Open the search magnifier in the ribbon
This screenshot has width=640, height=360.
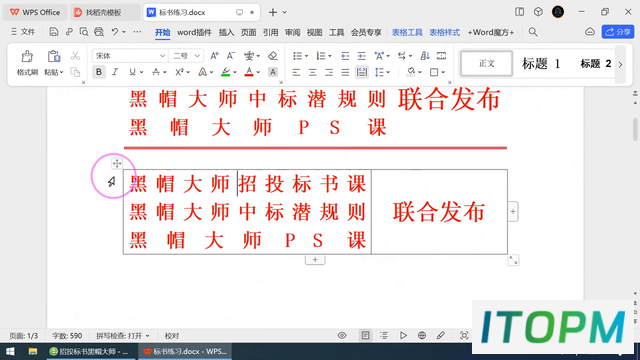[x=533, y=32]
